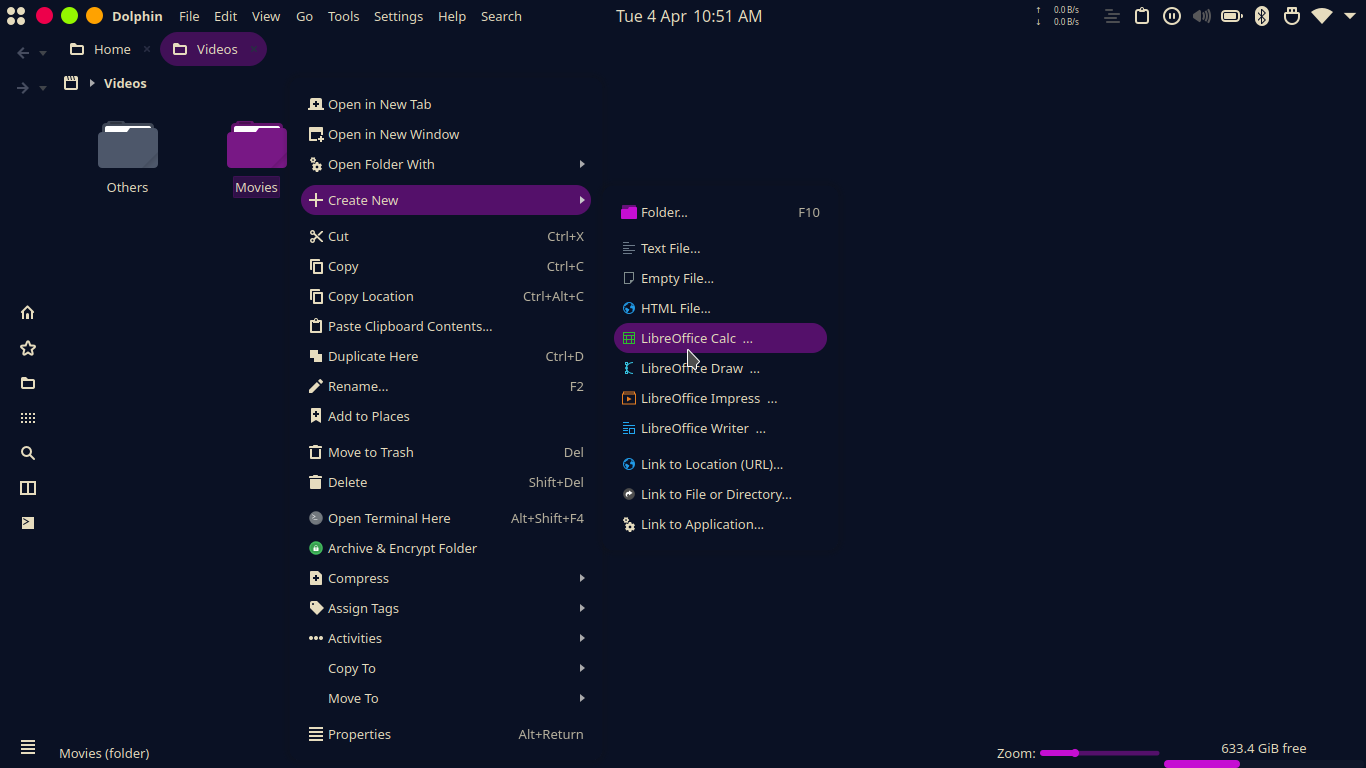Screen dimensions: 1366x768
Task: Select the Movies folder icon
Action: [257, 145]
